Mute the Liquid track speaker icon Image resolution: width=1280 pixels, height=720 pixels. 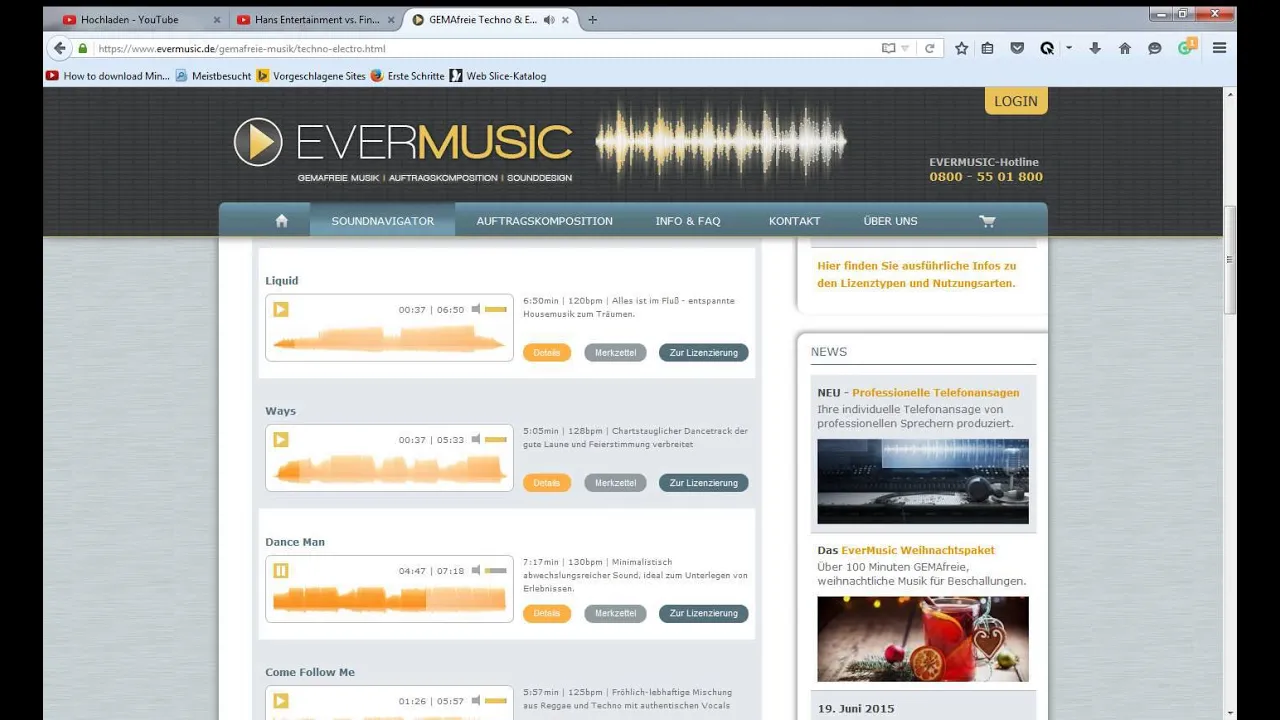(x=477, y=310)
